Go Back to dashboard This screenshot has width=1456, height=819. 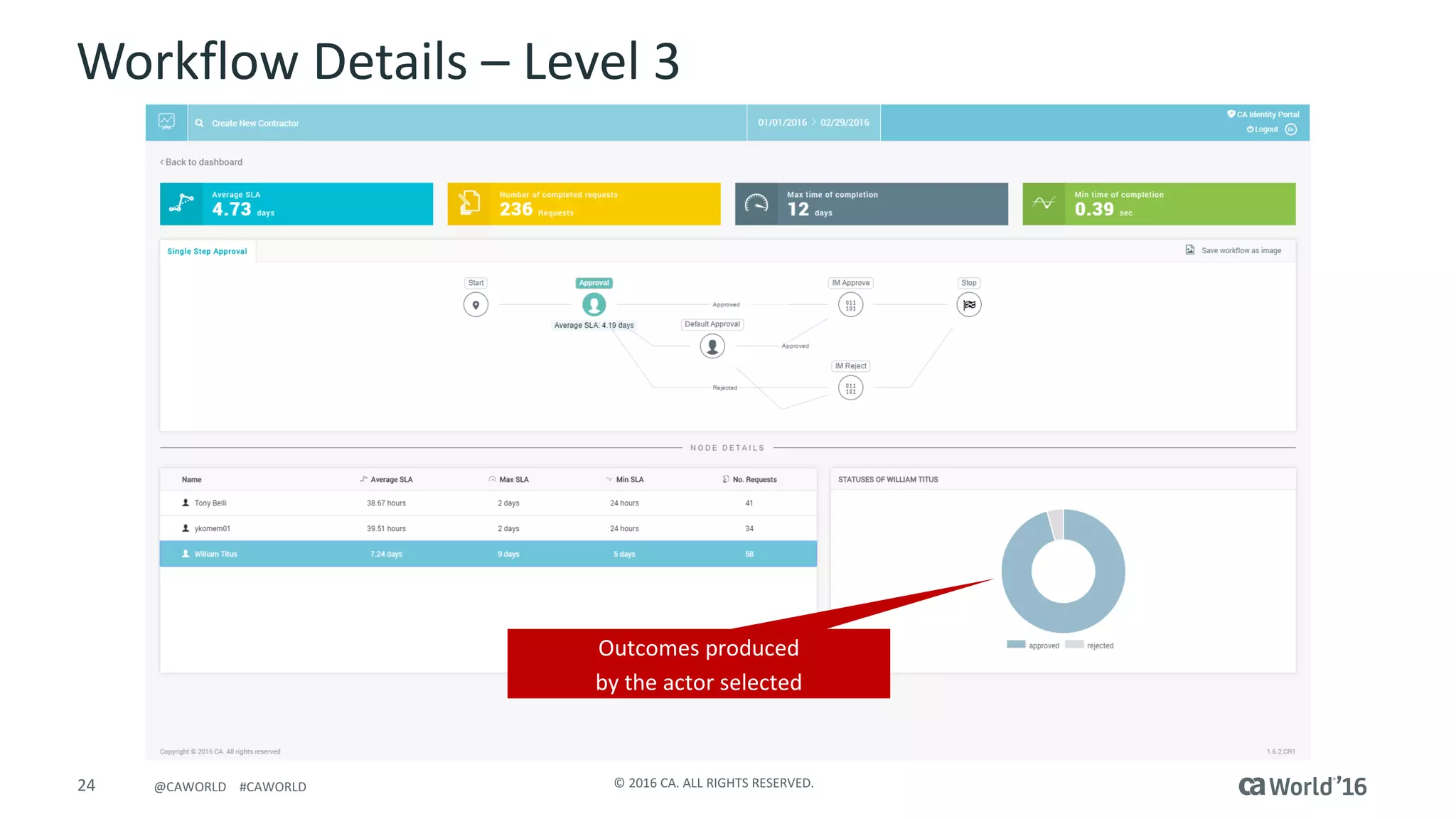[x=201, y=162]
